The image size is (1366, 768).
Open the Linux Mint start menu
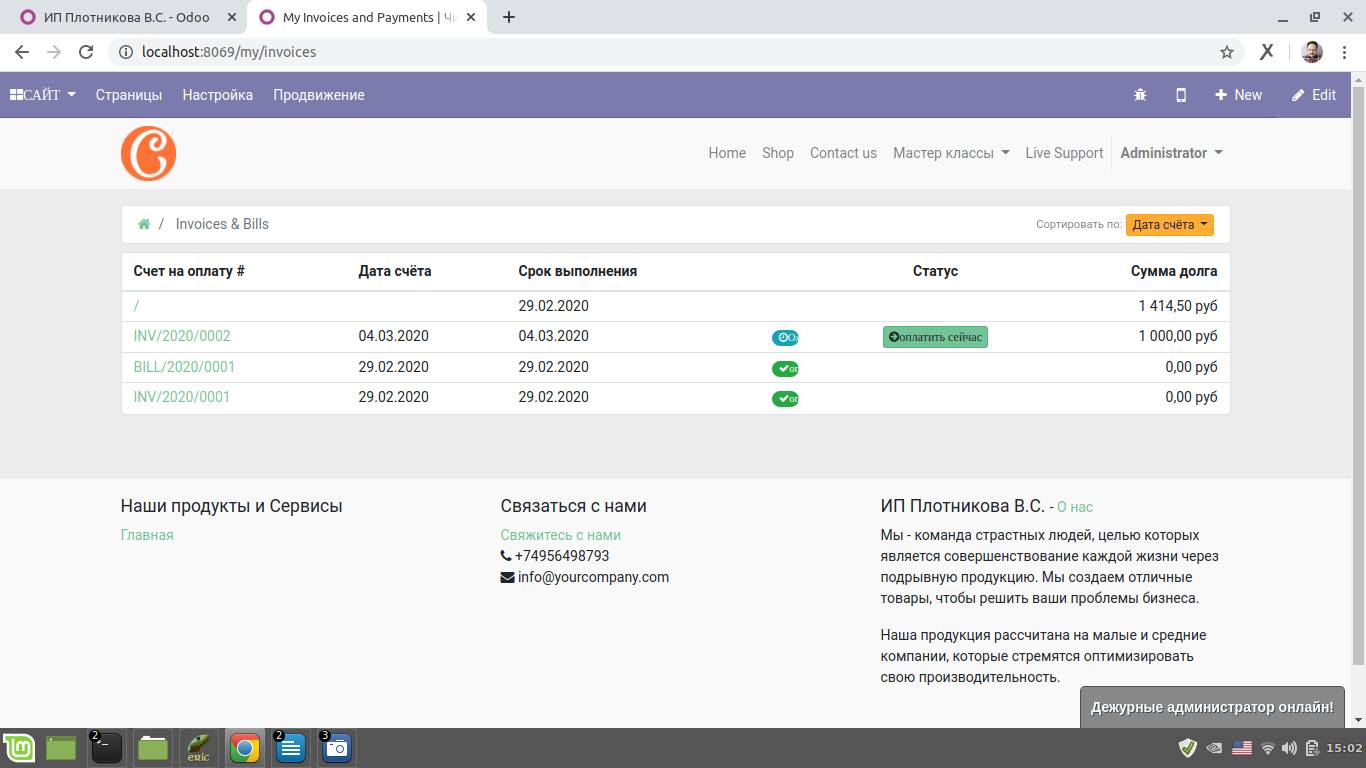(19, 748)
